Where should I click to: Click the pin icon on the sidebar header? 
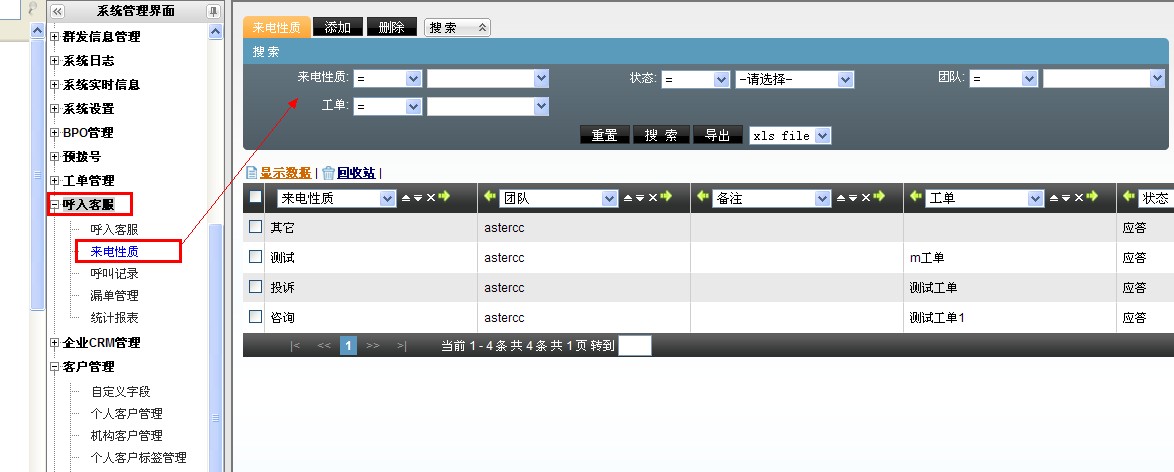click(213, 11)
